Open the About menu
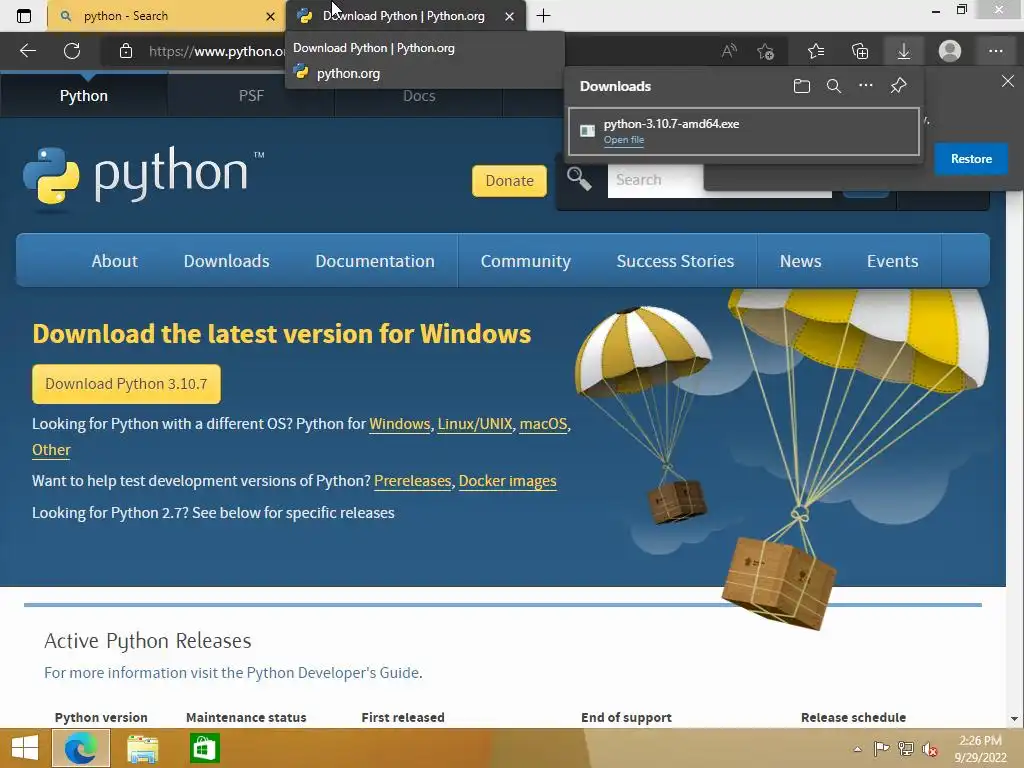Image resolution: width=1024 pixels, height=768 pixels. click(114, 261)
